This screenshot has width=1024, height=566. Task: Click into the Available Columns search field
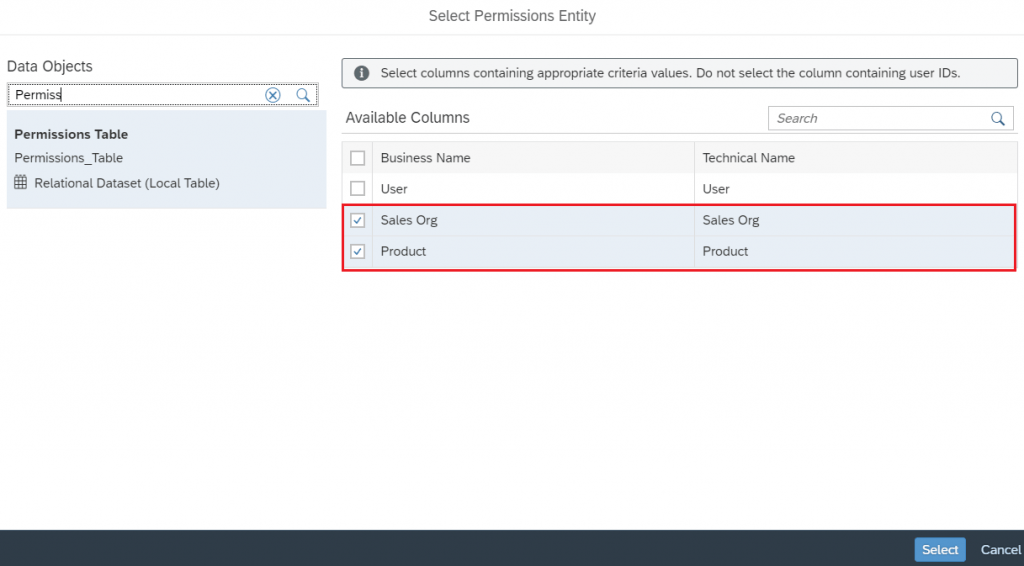[878, 119]
